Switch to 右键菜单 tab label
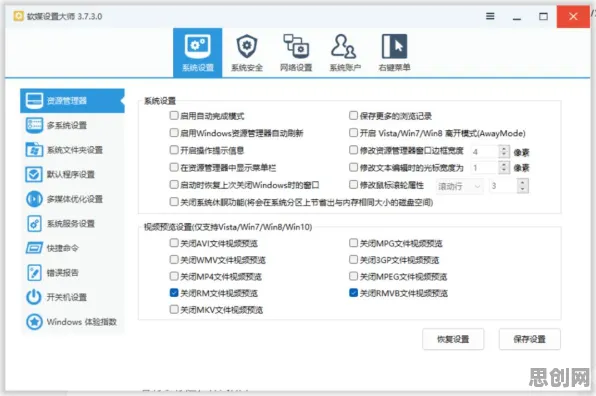 click(394, 68)
